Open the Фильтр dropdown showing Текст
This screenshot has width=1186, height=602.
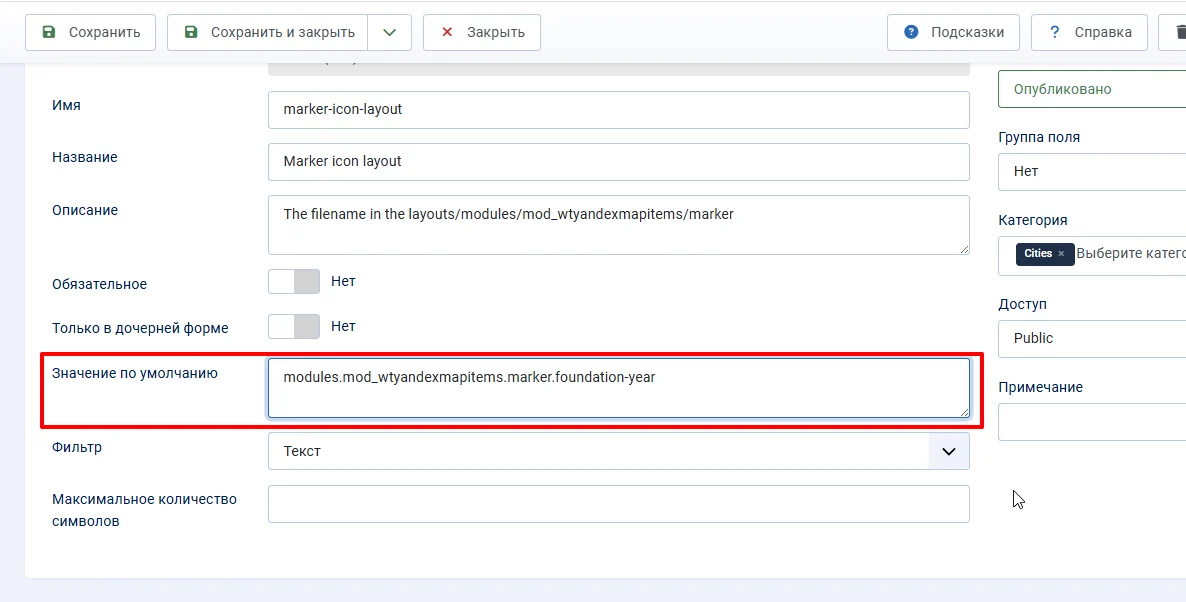click(619, 452)
